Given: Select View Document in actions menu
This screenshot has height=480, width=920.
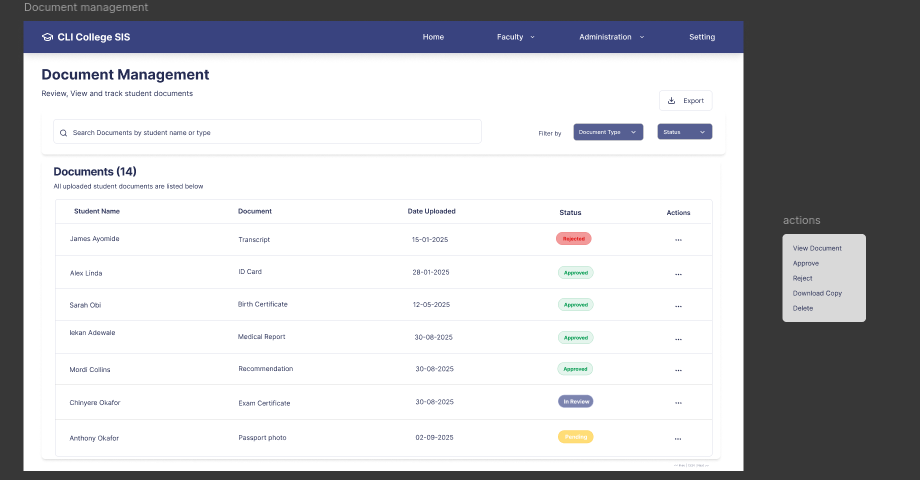Looking at the screenshot, I should click(817, 248).
